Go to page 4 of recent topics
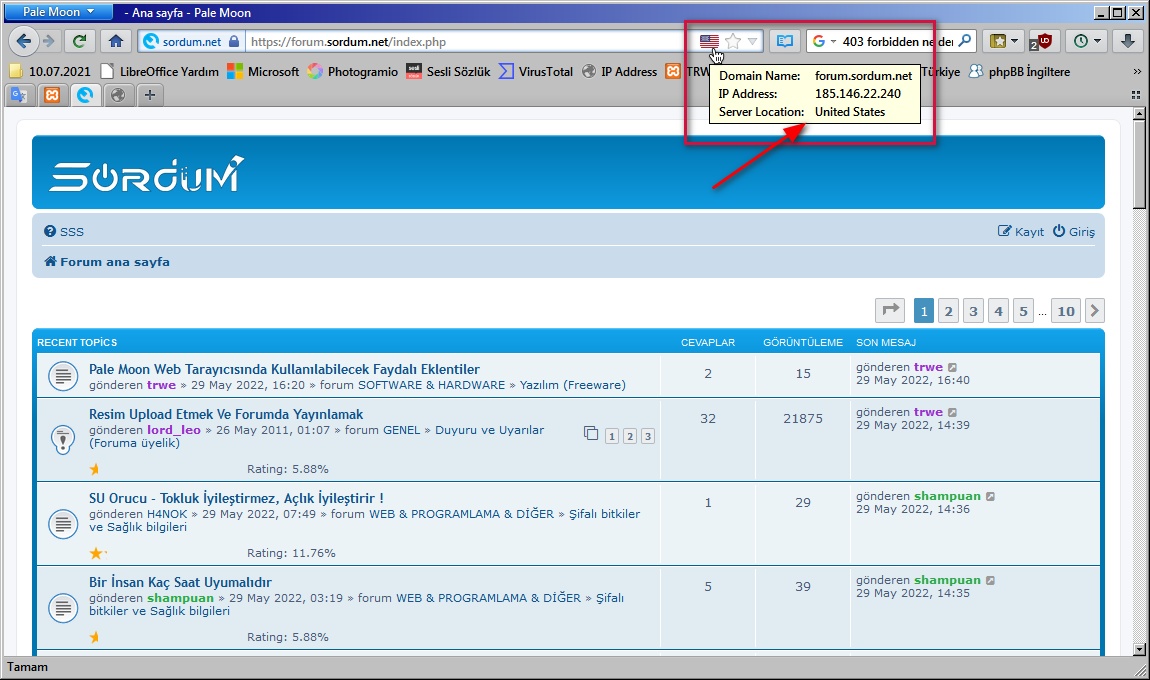 (998, 311)
